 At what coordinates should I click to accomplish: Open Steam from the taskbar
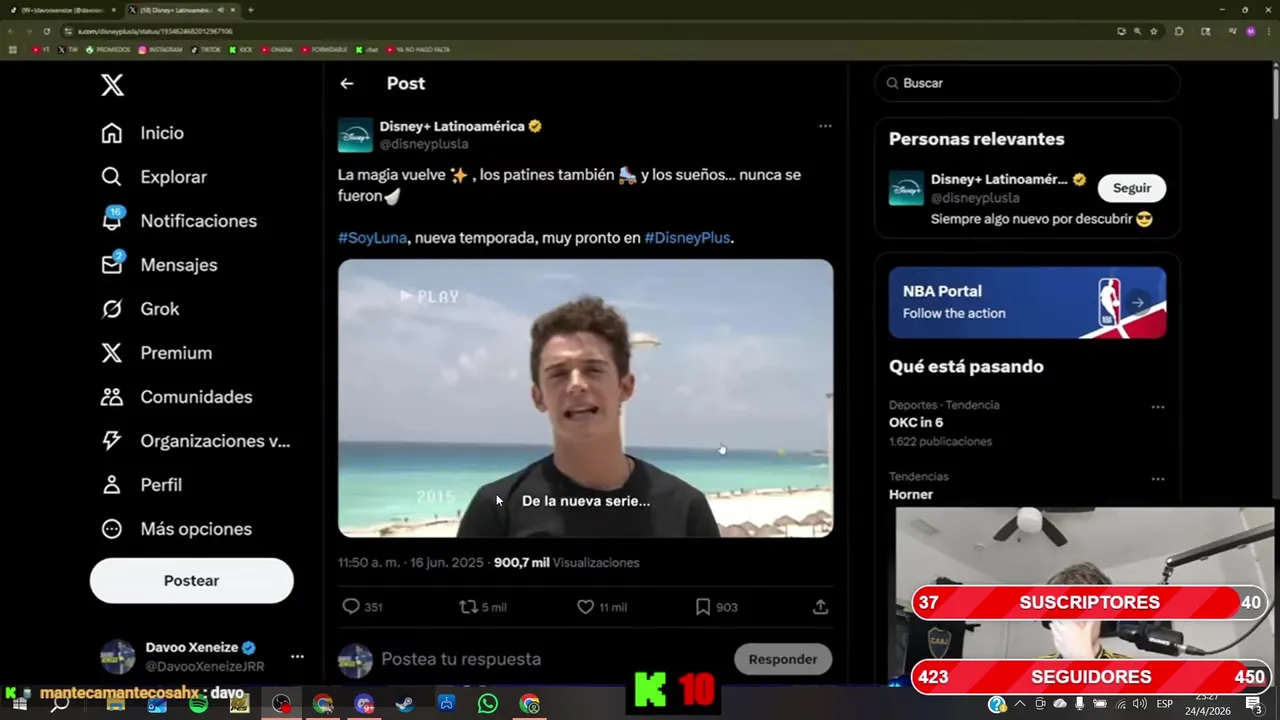pyautogui.click(x=404, y=704)
